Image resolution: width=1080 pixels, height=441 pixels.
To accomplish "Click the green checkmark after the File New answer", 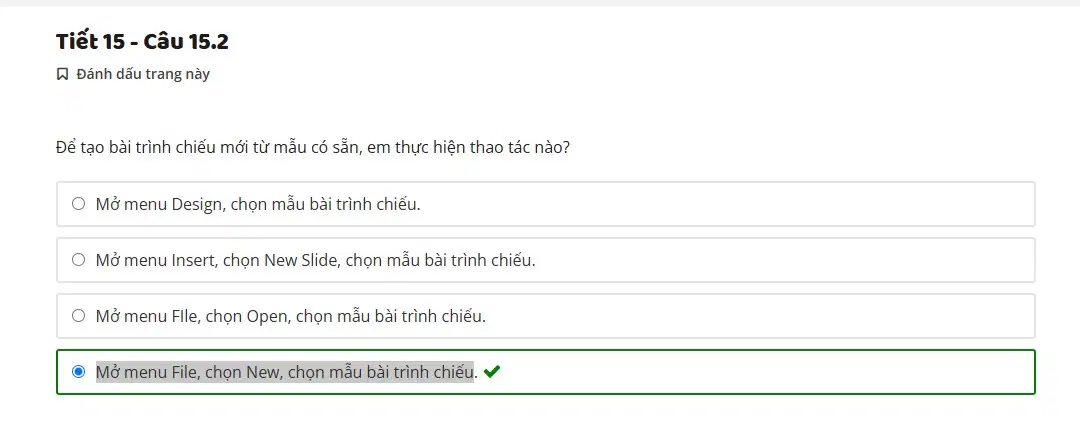I will (491, 372).
